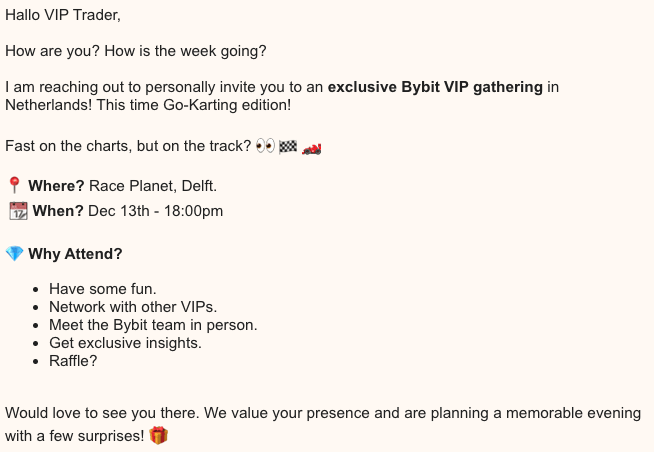Click the blue diamond emoji
654x452 pixels.
[x=14, y=254]
